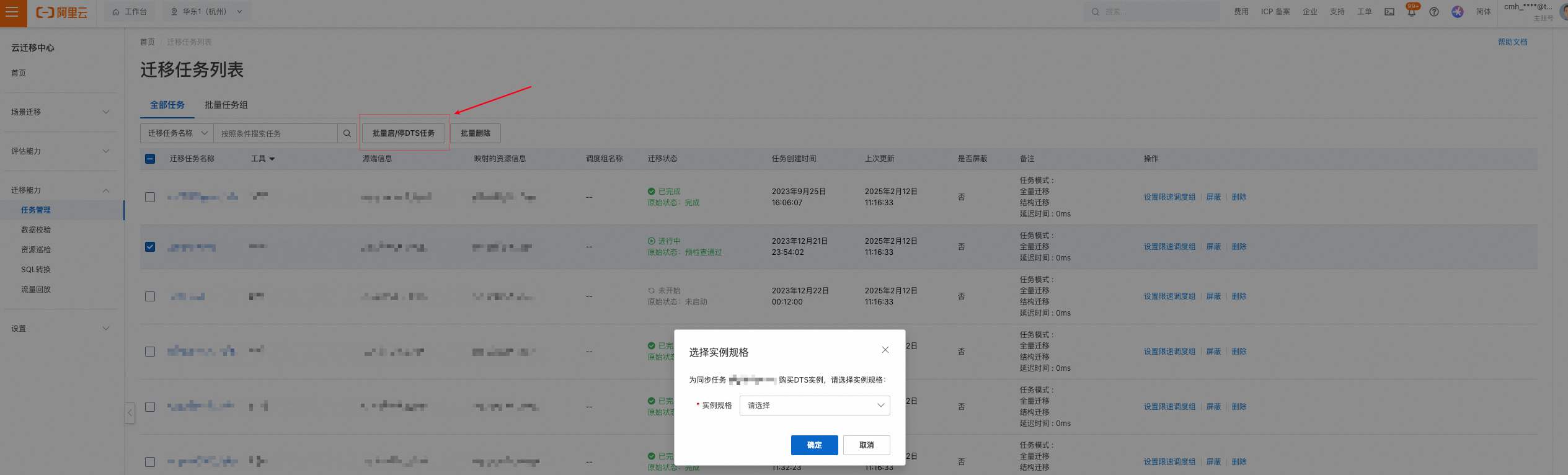Open the 企业 top menu
The height and width of the screenshot is (475, 1568).
[x=1310, y=12]
